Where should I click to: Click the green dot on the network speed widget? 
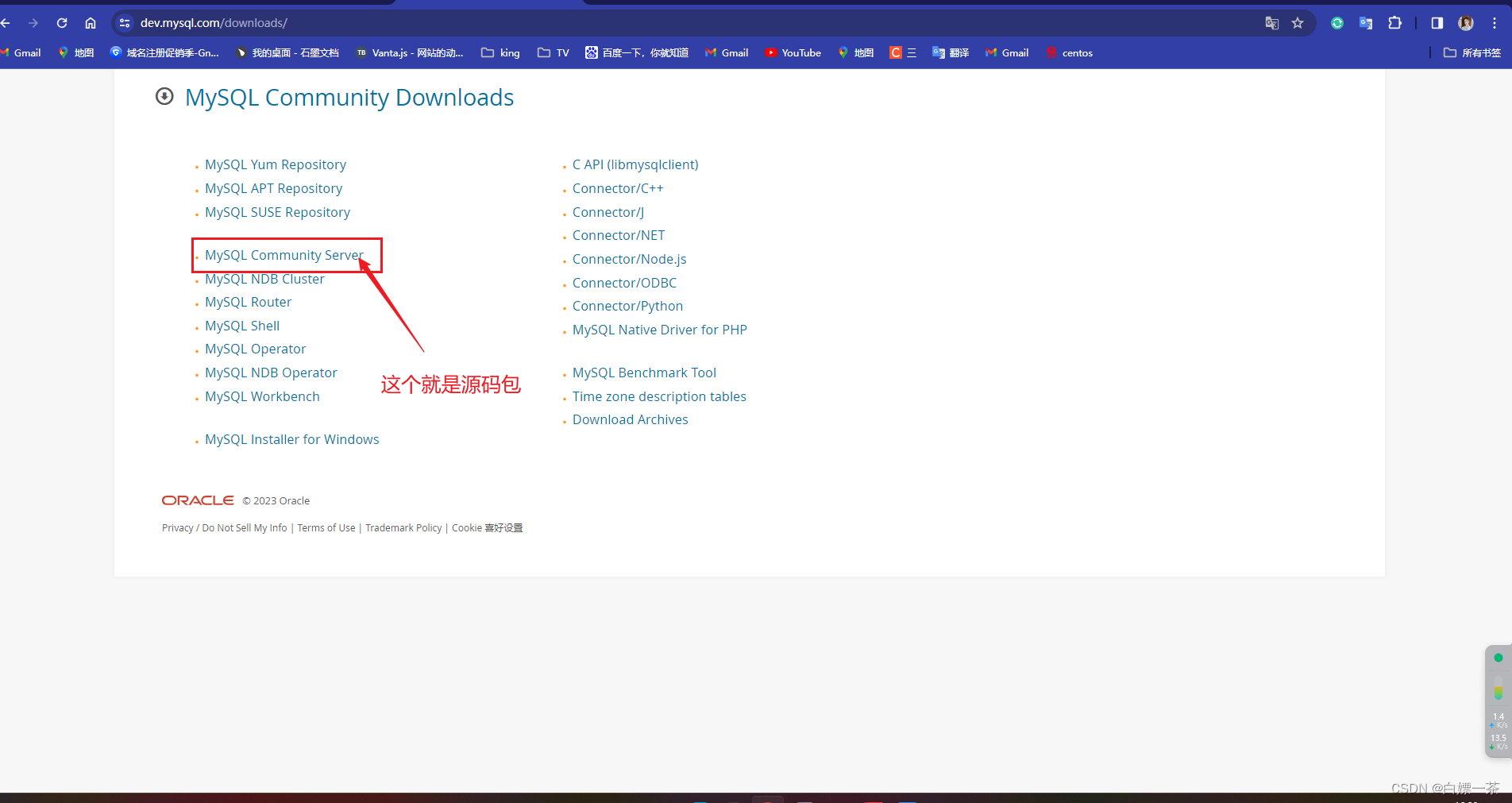click(x=1498, y=658)
